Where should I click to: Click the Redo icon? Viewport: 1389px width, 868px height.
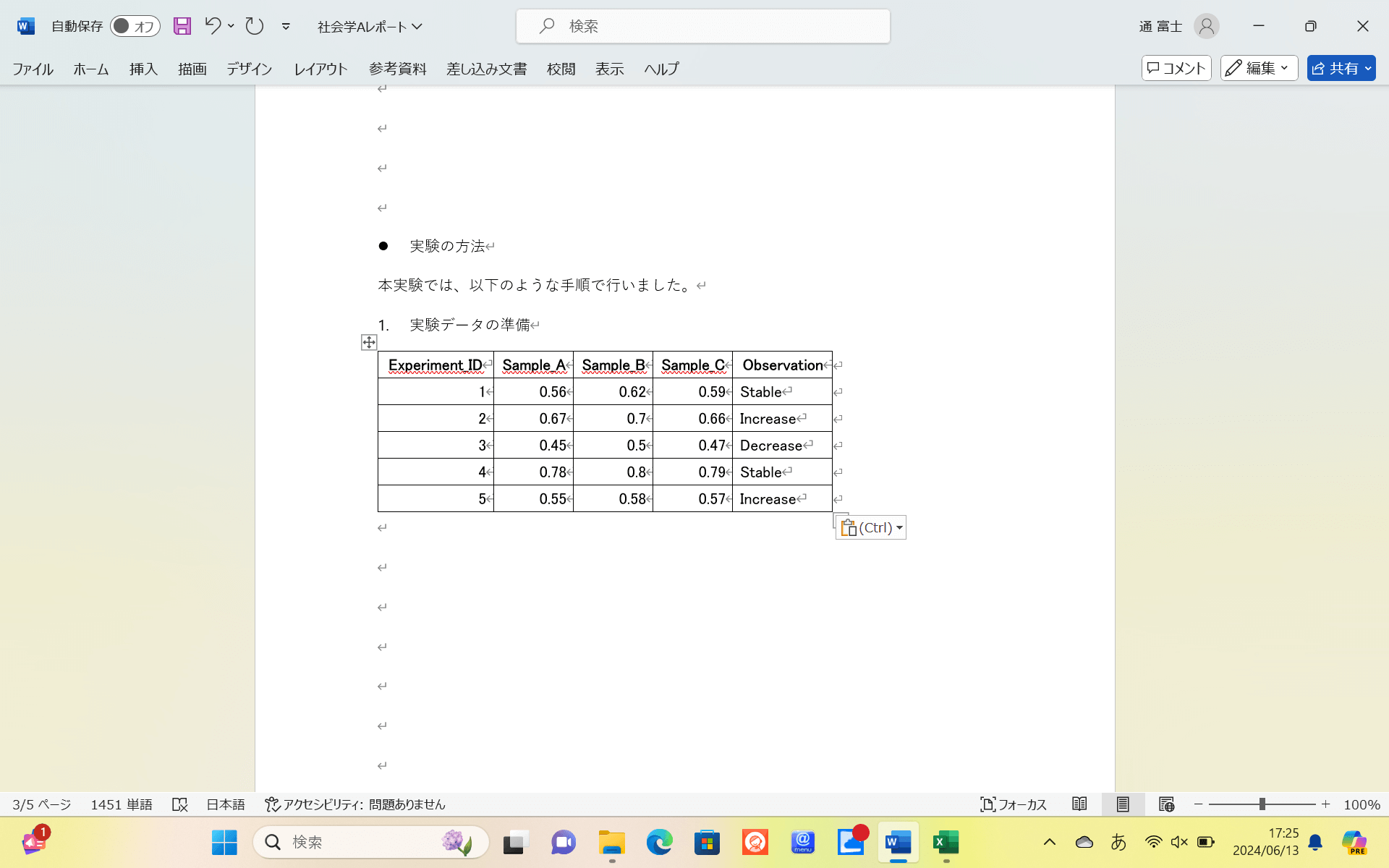click(254, 25)
